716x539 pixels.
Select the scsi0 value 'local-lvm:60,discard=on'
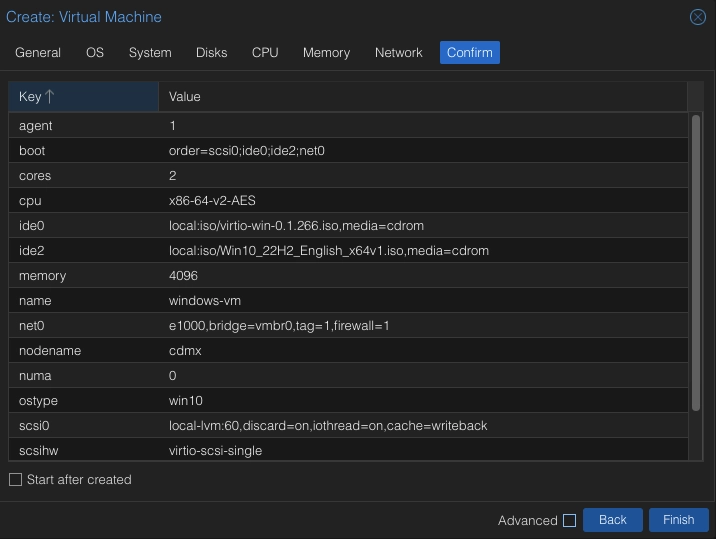(x=328, y=426)
